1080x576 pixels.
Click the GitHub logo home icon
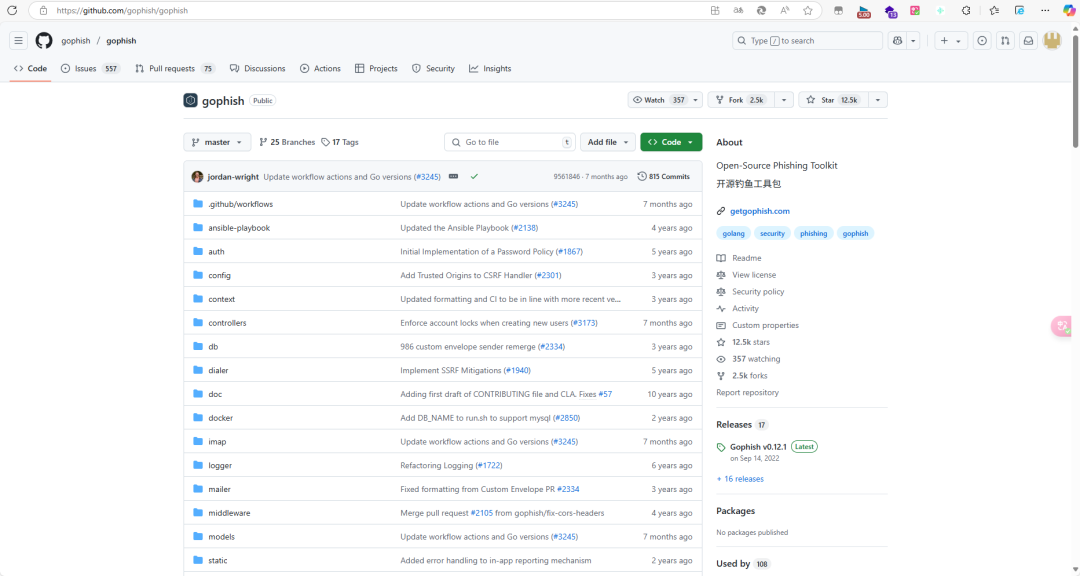click(x=44, y=41)
